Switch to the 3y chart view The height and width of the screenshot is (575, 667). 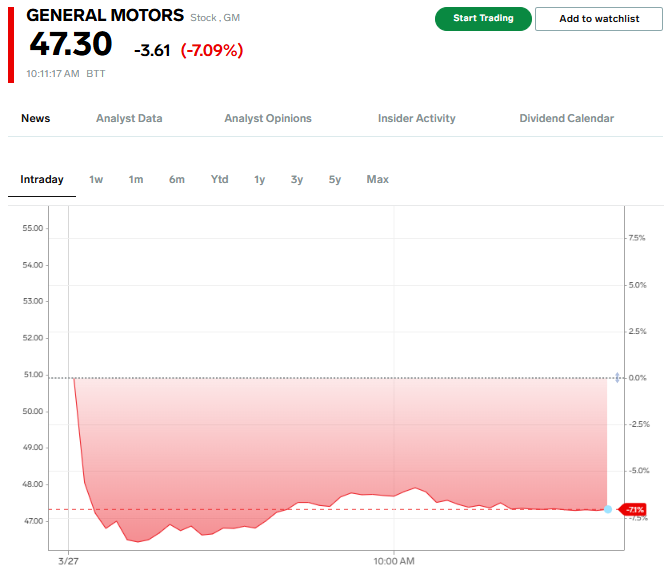click(297, 179)
